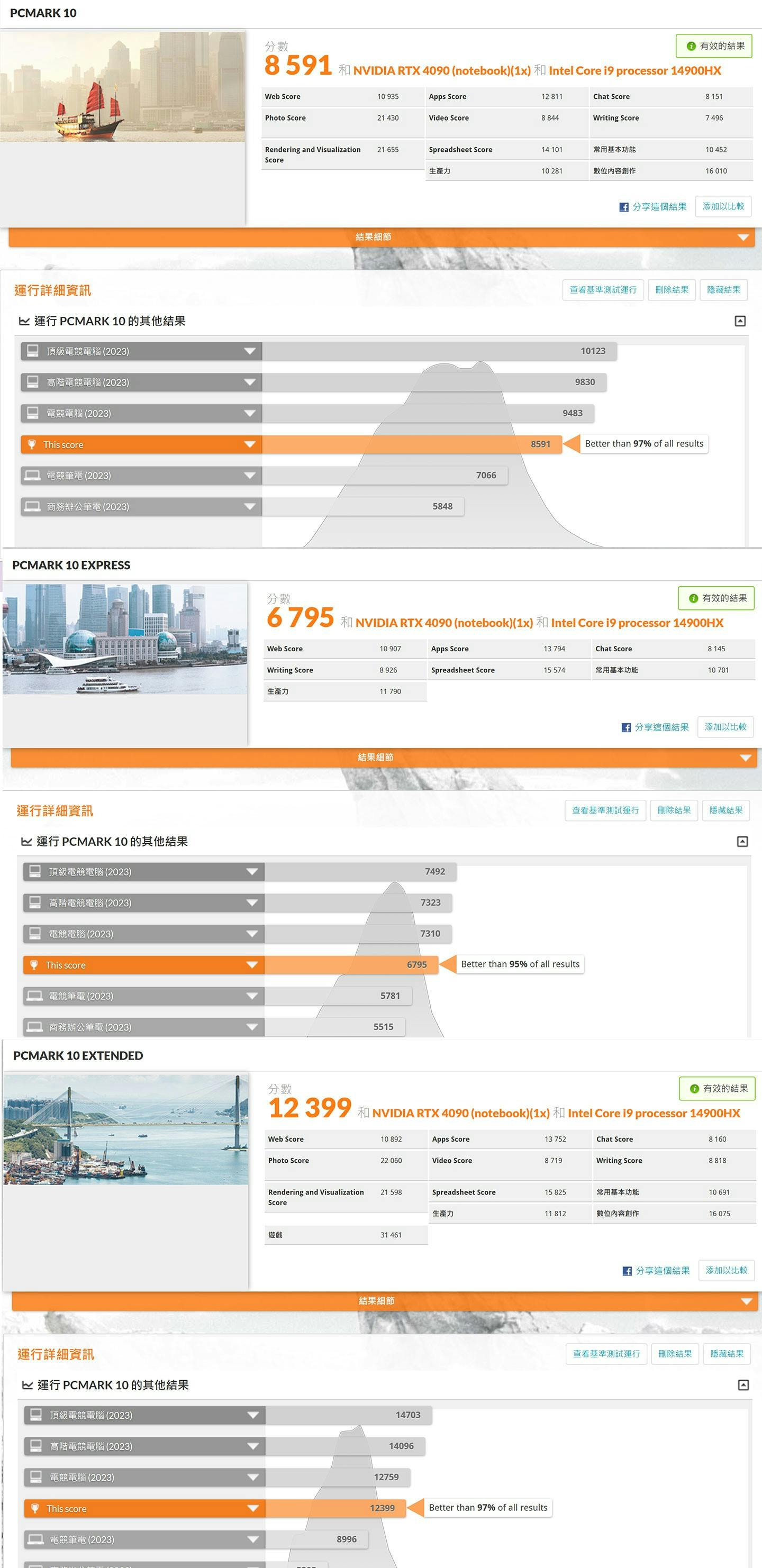Expand 電競電腦 dropdown arrow on the 7310 row
Image resolution: width=762 pixels, height=1568 pixels.
tap(252, 934)
